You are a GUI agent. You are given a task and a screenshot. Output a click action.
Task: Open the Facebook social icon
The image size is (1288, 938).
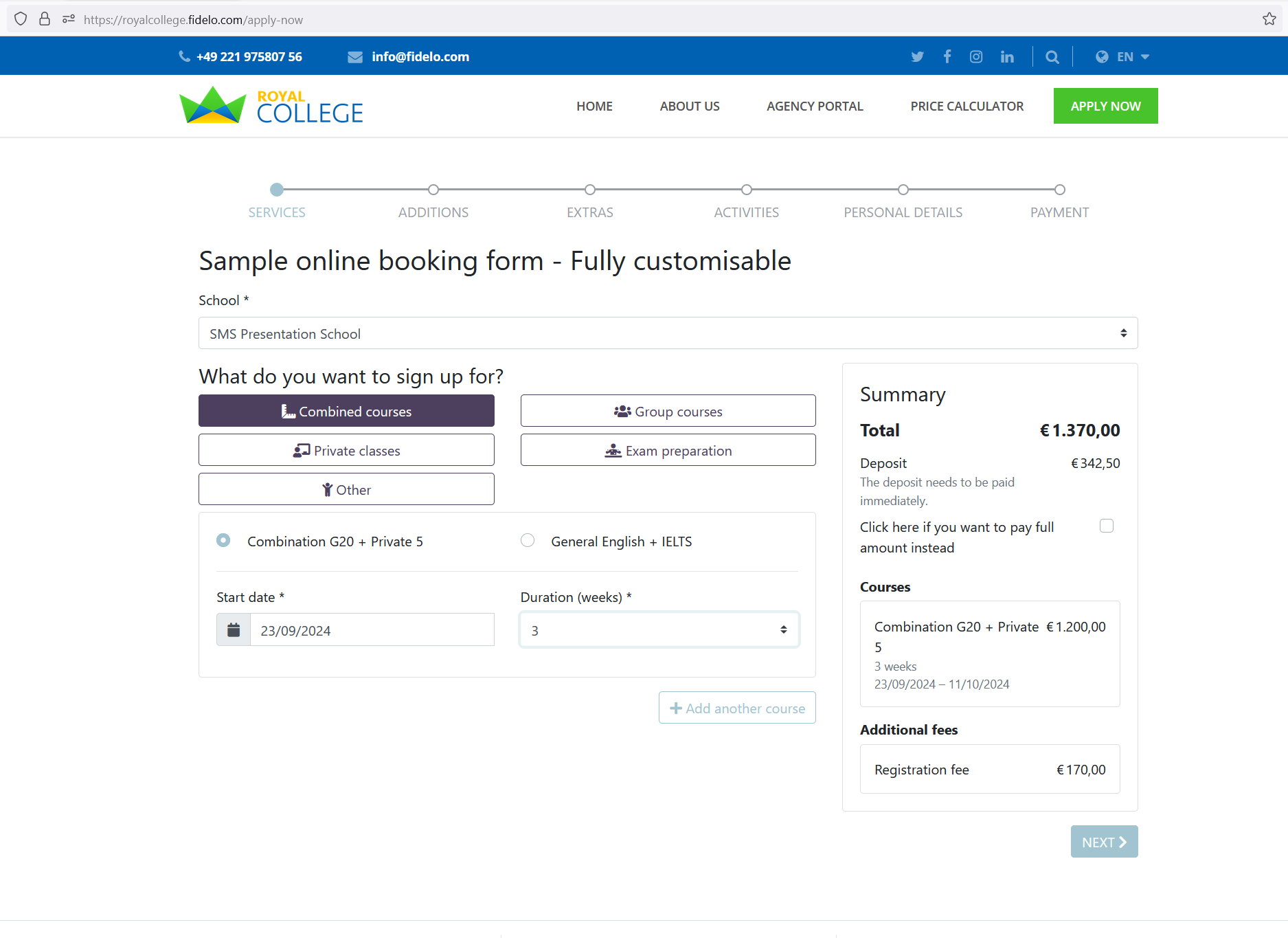[947, 56]
